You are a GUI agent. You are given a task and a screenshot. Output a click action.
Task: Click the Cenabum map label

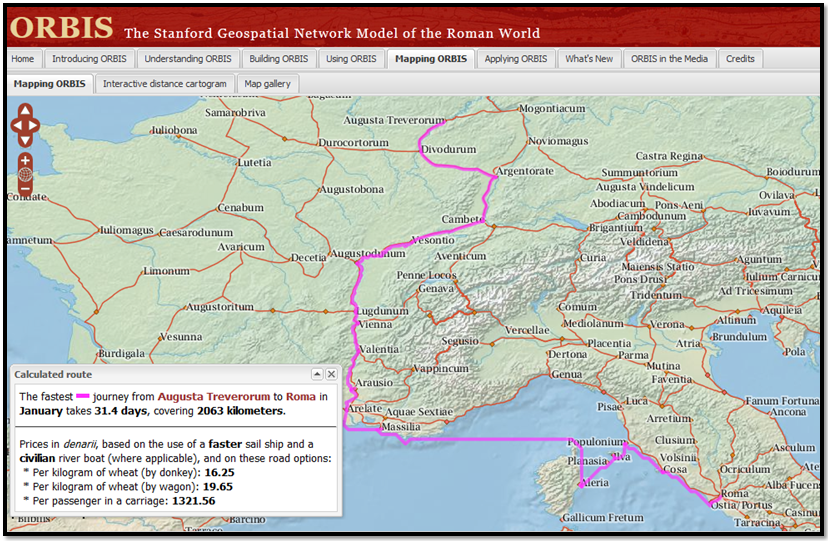[x=240, y=207]
